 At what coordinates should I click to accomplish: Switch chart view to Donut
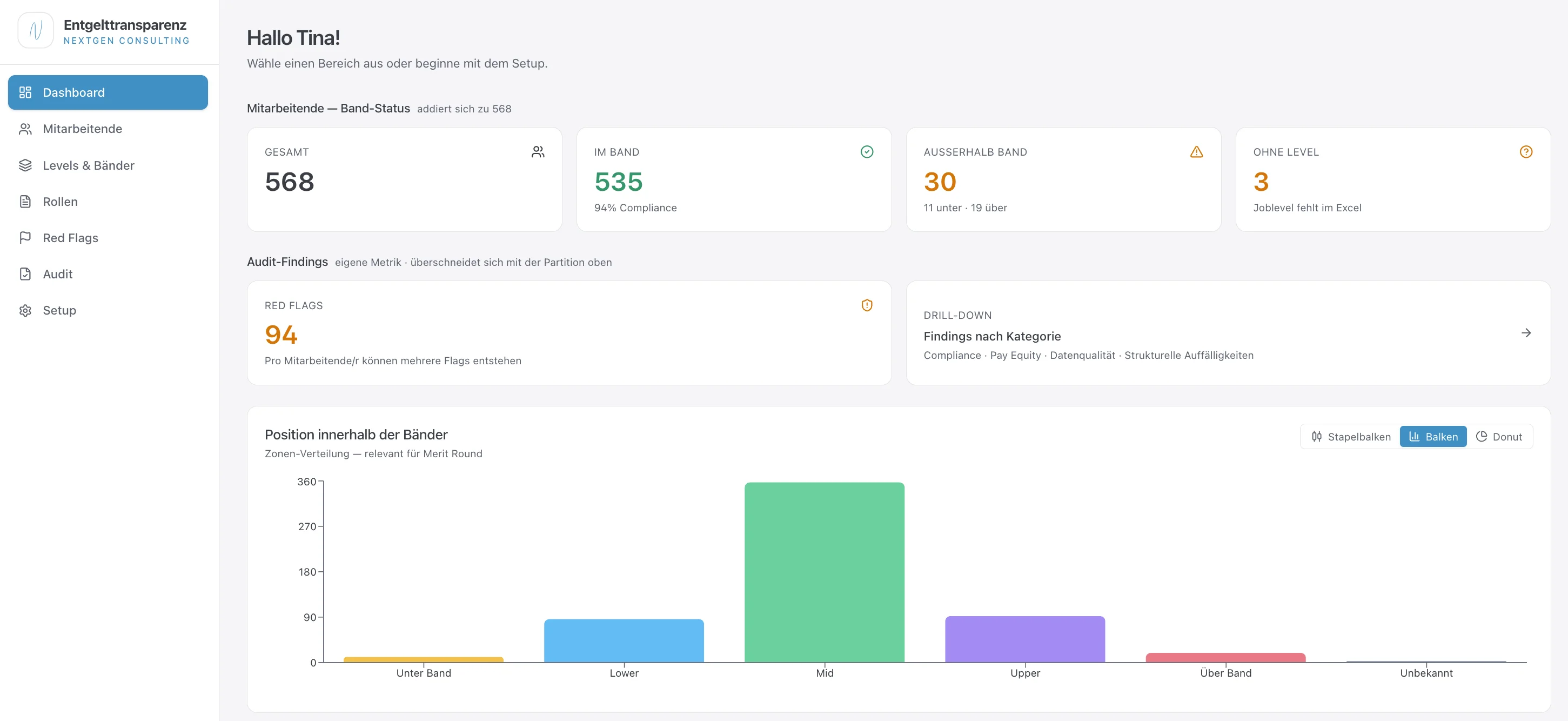click(1499, 436)
